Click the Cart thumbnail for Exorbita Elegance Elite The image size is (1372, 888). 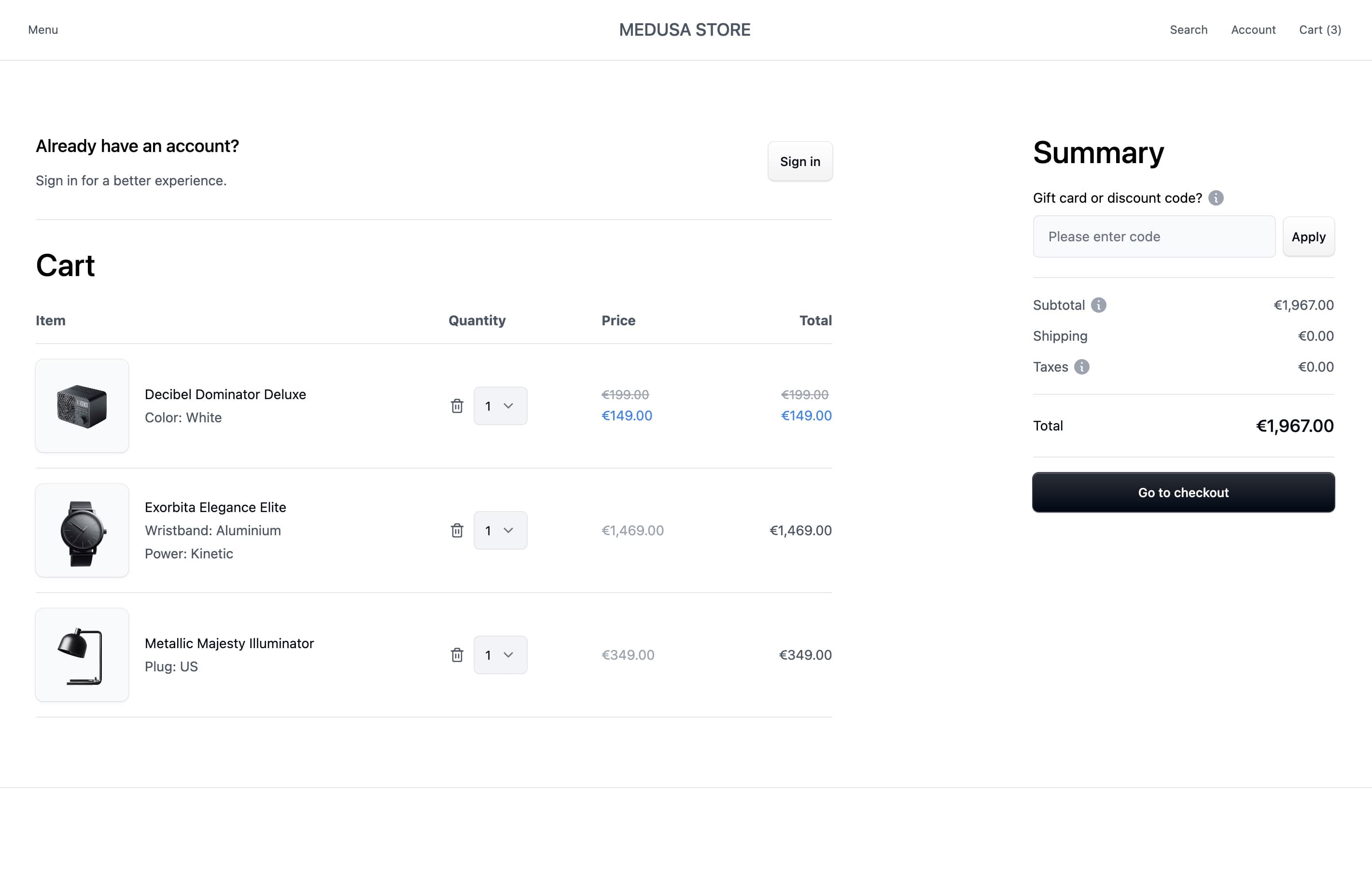tap(82, 530)
